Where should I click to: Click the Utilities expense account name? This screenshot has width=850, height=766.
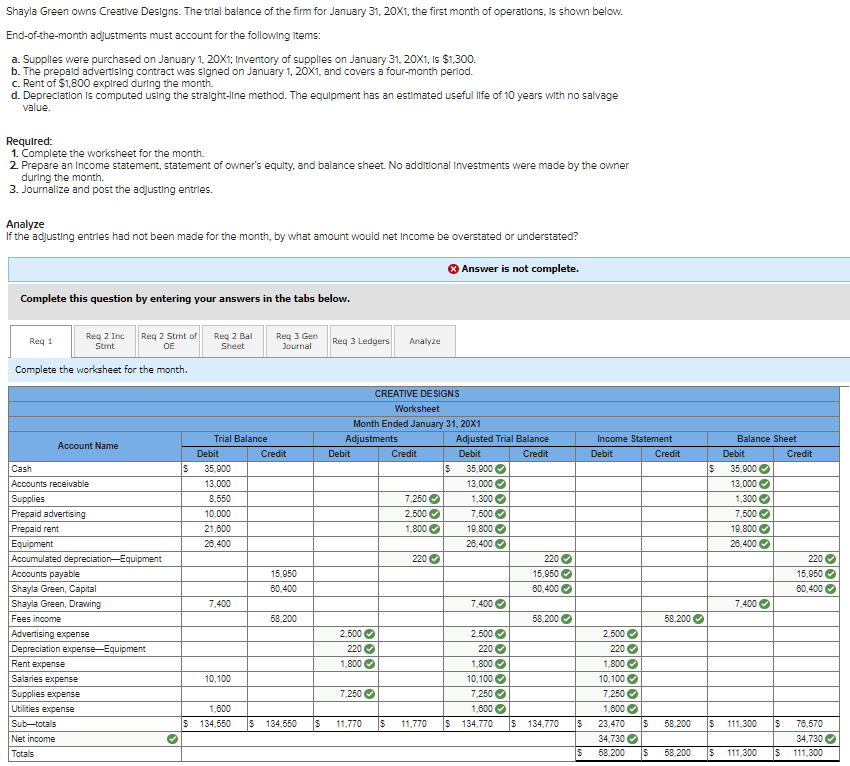(43, 709)
